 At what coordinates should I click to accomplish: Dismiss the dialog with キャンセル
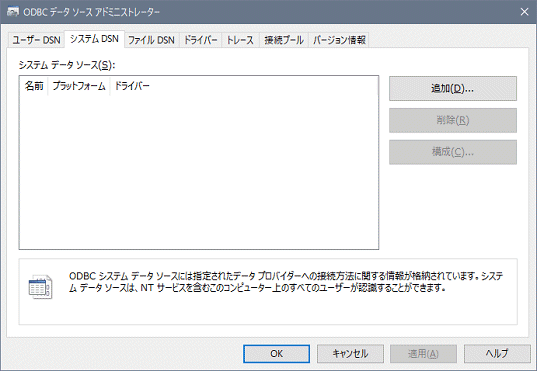click(x=350, y=354)
